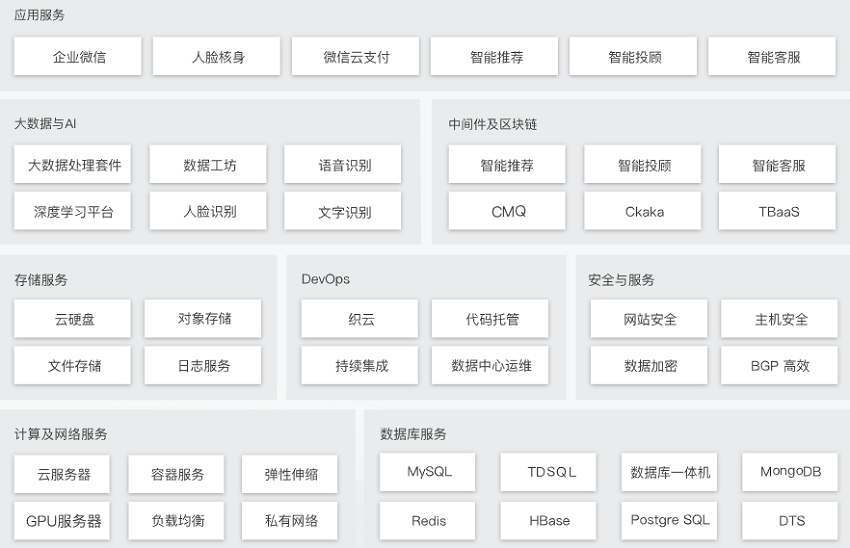The width and height of the screenshot is (850, 548).
Task: Open the 文件存储 card
Action: tap(73, 365)
